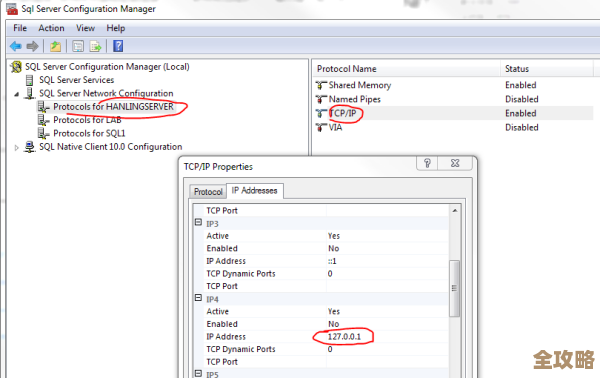This screenshot has height=378, width=600.
Task: Click the Protocols for HANLINGSERVER icon
Action: point(43,107)
